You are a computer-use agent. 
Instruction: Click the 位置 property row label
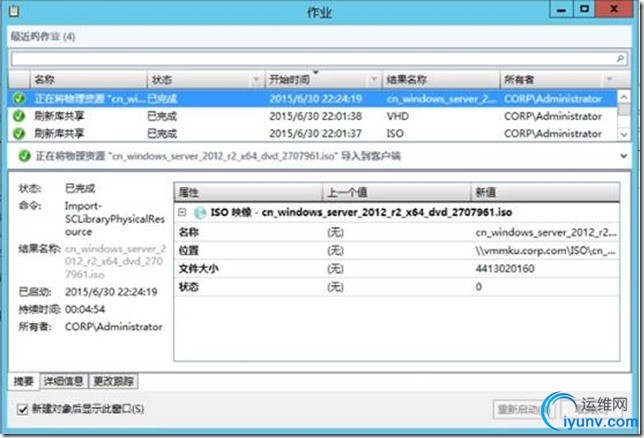(x=189, y=251)
